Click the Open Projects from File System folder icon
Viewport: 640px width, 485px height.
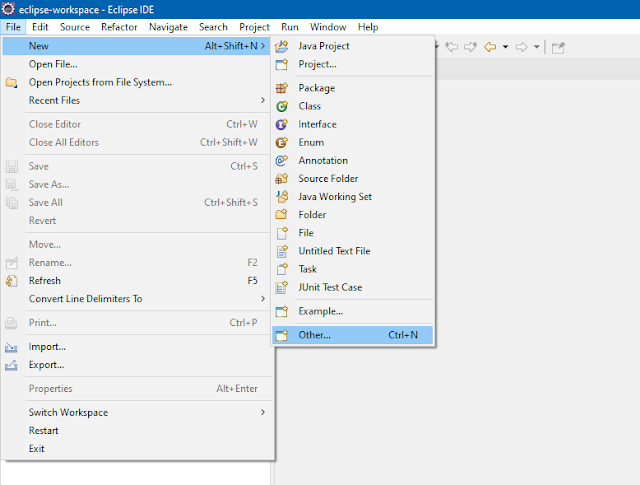pos(11,82)
